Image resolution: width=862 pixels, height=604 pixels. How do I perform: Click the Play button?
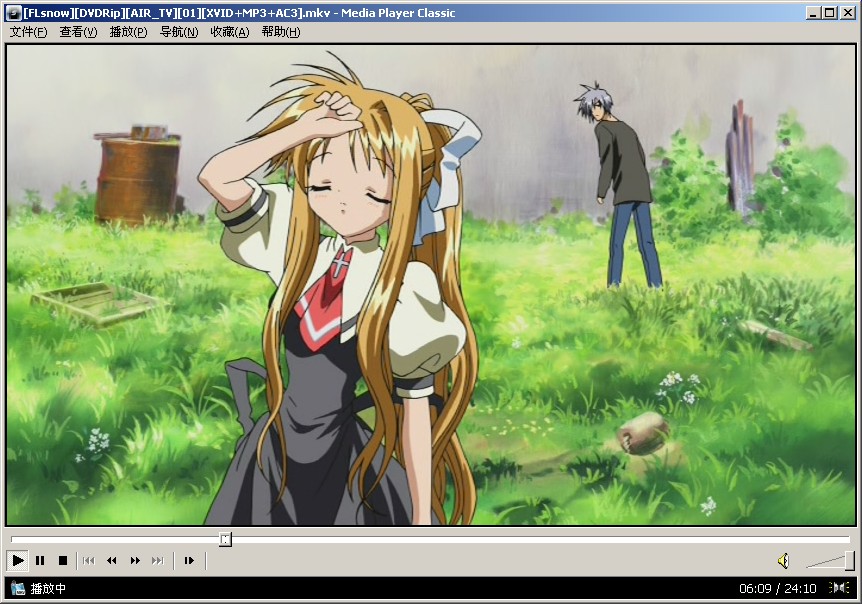[18, 561]
